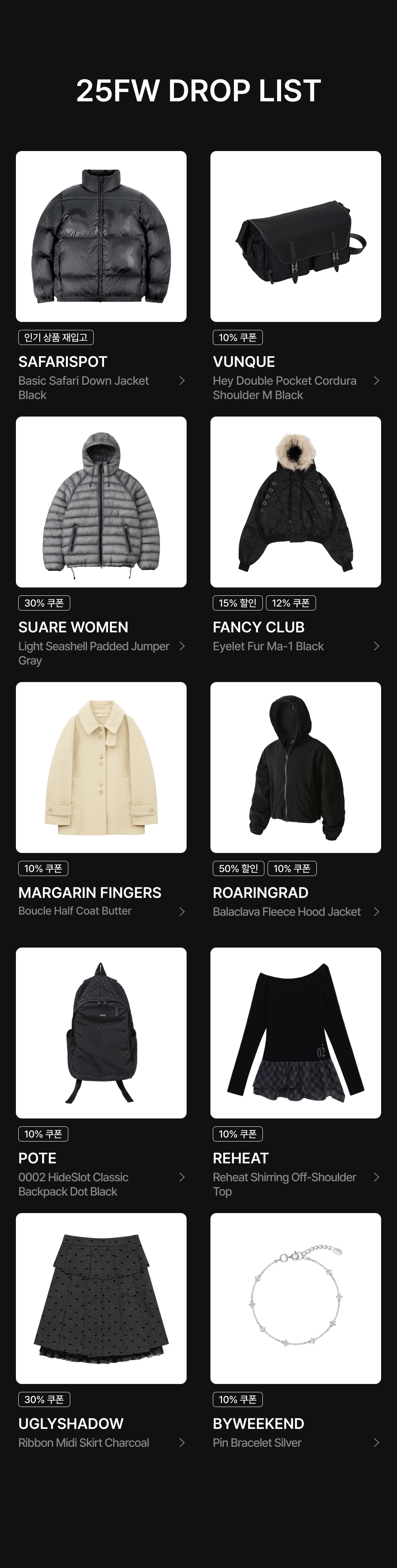Tap the 50% 할인 tag for Roaringrad

(x=238, y=868)
